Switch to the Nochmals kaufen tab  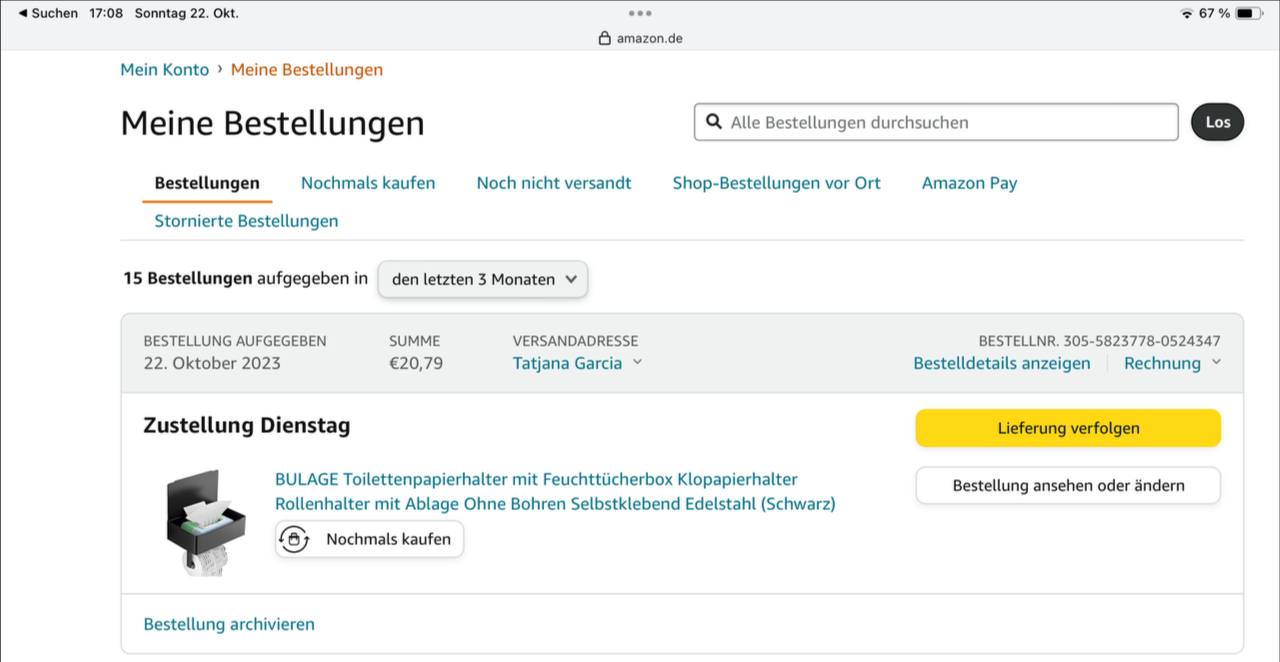point(368,183)
